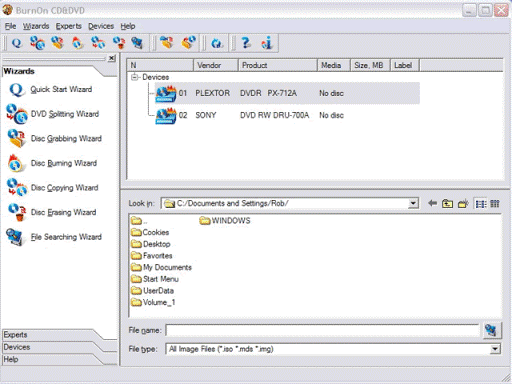The image size is (512, 384).
Task: Click the File name input field
Action: (x=322, y=330)
